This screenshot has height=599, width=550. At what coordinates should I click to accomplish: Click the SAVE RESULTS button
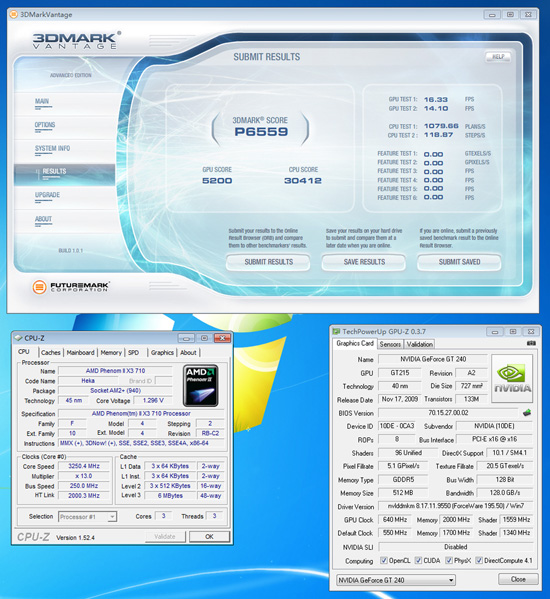click(x=364, y=262)
